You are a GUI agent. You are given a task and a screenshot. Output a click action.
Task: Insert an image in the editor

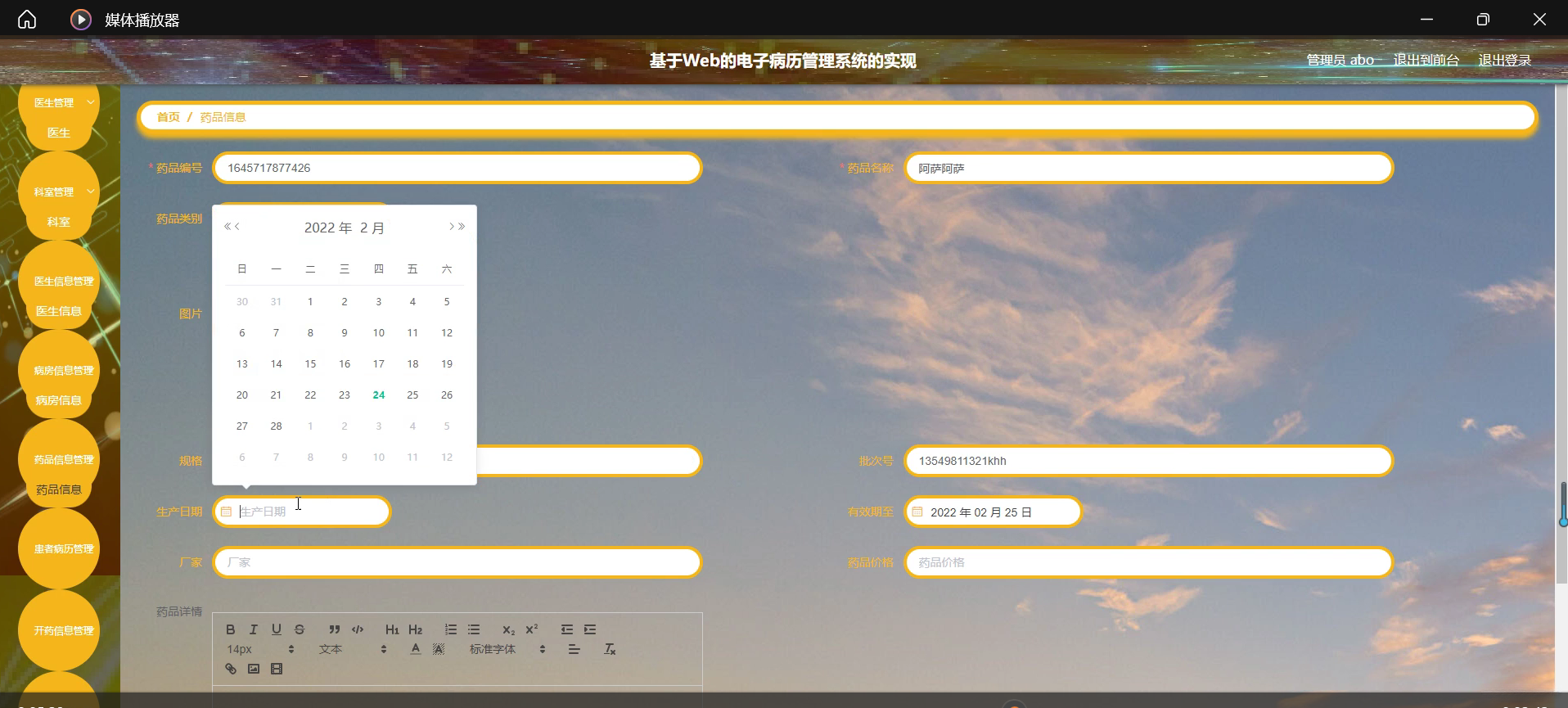pos(254,669)
